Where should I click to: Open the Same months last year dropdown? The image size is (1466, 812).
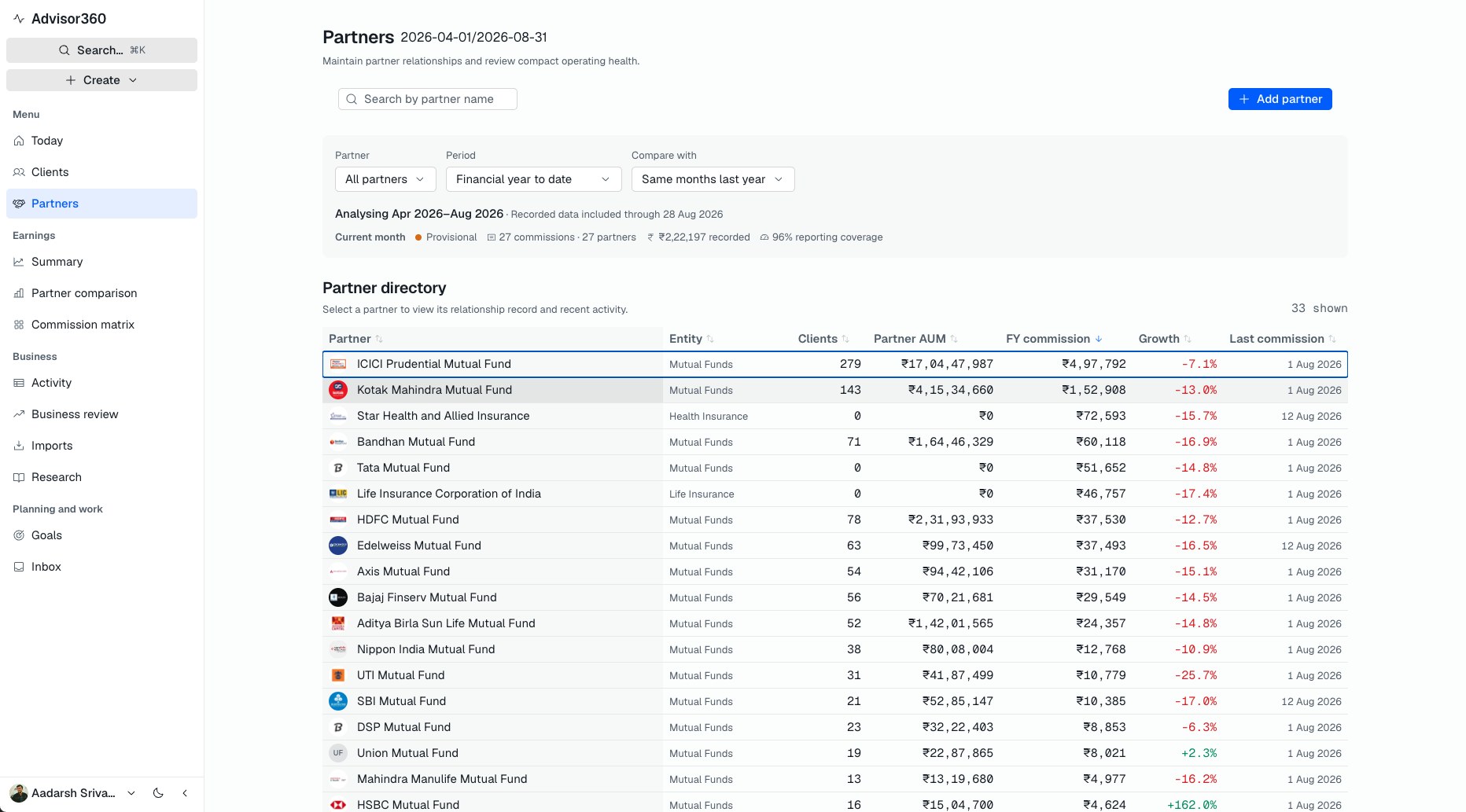(713, 179)
